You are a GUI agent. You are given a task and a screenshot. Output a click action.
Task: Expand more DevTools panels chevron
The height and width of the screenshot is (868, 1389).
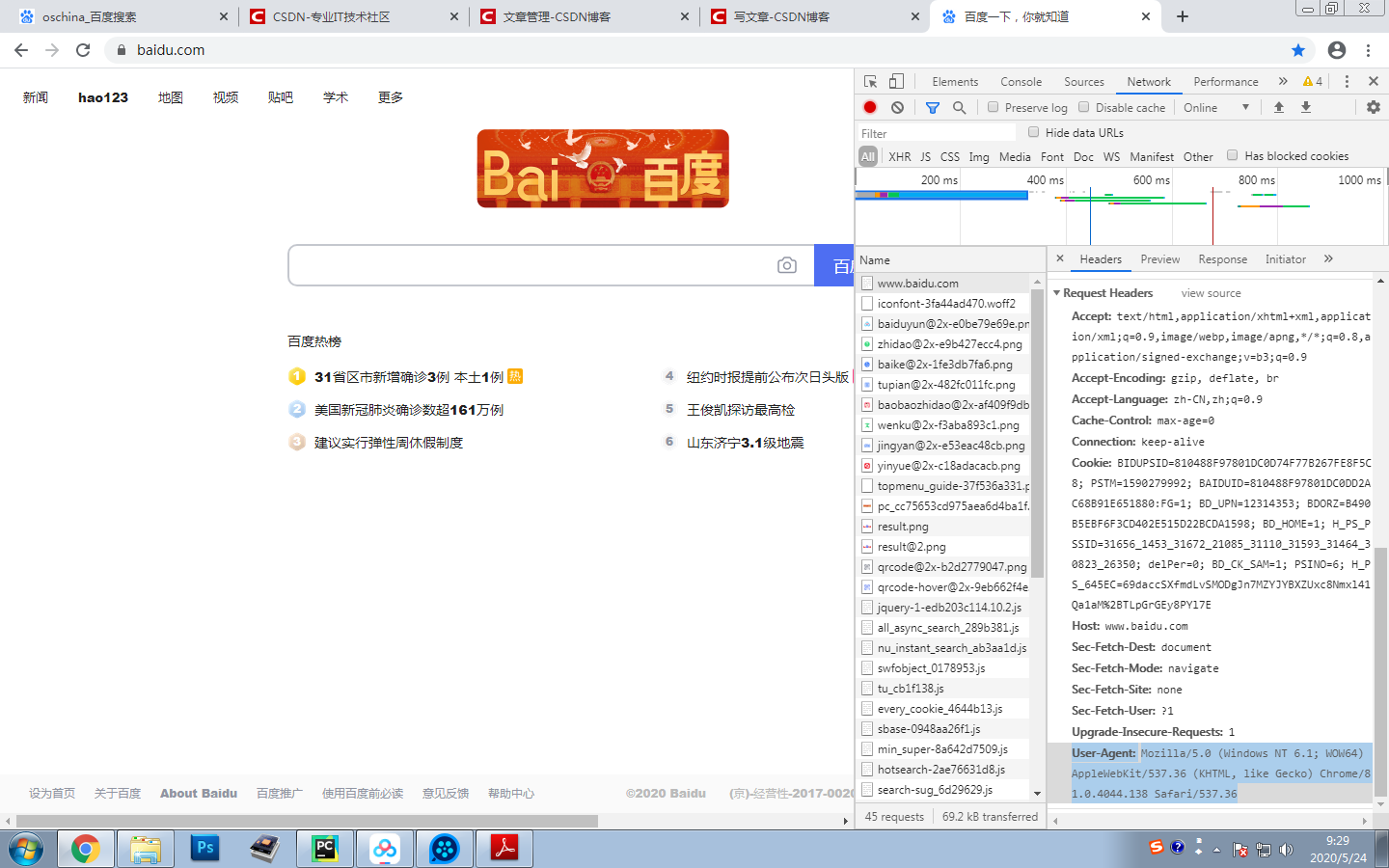tap(1283, 82)
